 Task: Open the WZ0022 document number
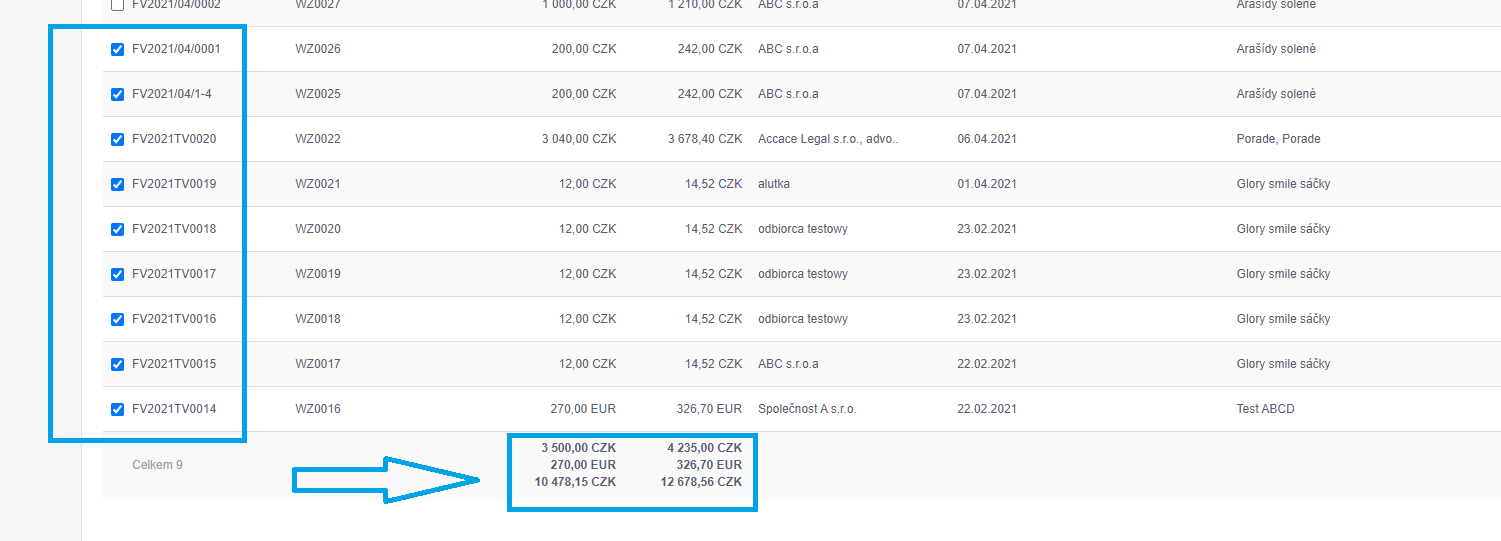point(318,139)
